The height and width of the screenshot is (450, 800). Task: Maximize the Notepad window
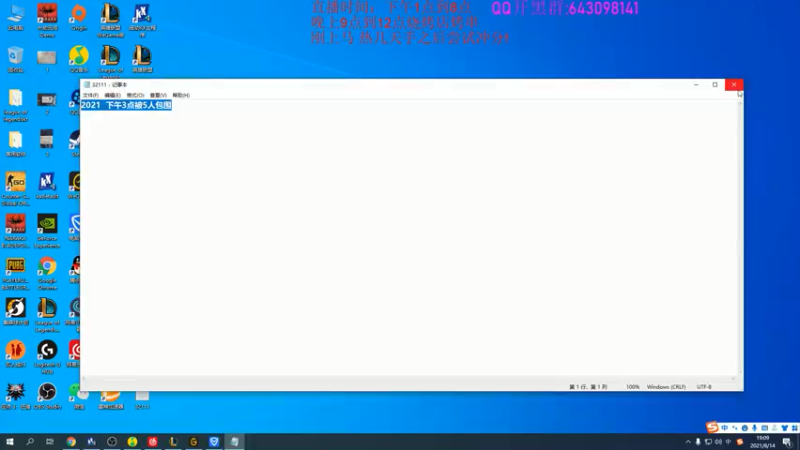coord(715,85)
